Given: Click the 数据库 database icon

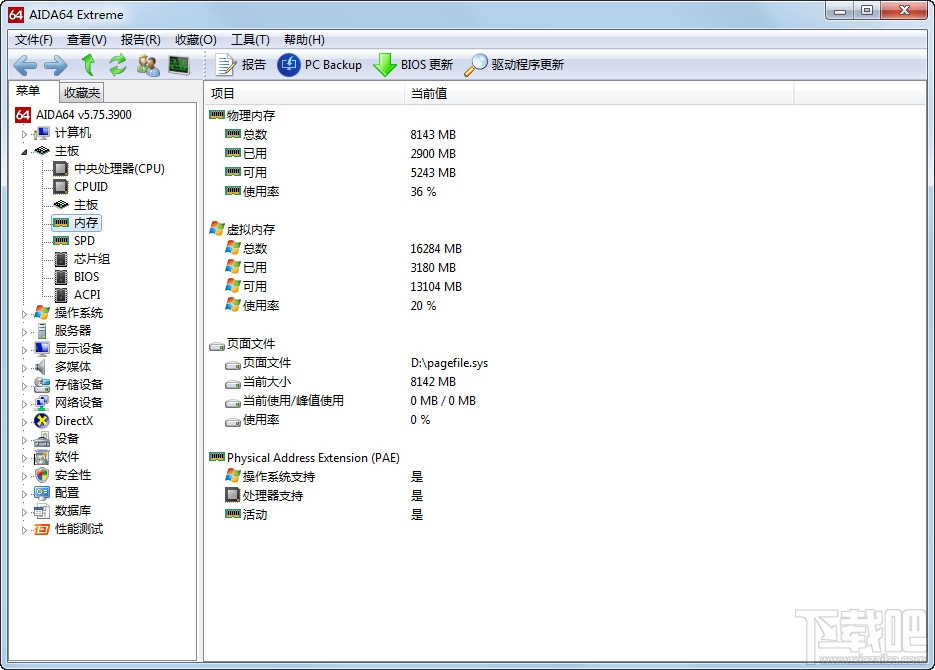Looking at the screenshot, I should 41,511.
